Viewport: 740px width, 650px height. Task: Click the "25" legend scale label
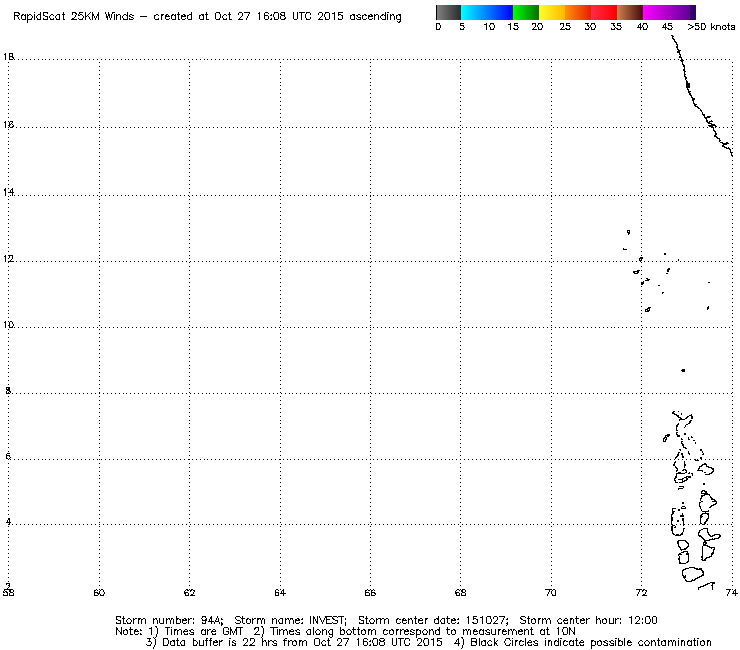(x=565, y=27)
